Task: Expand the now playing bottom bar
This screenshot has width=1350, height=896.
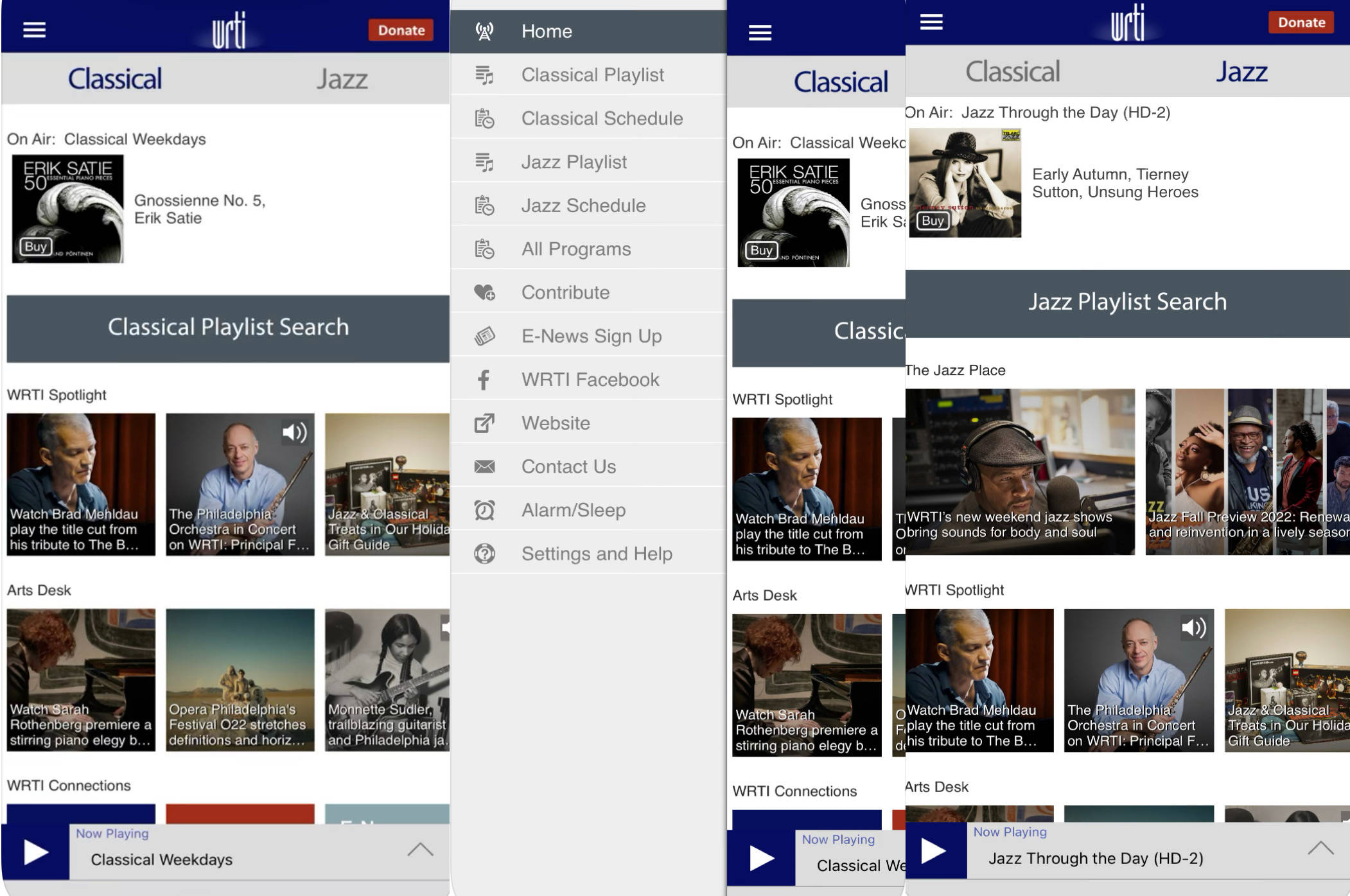Action: 421,843
